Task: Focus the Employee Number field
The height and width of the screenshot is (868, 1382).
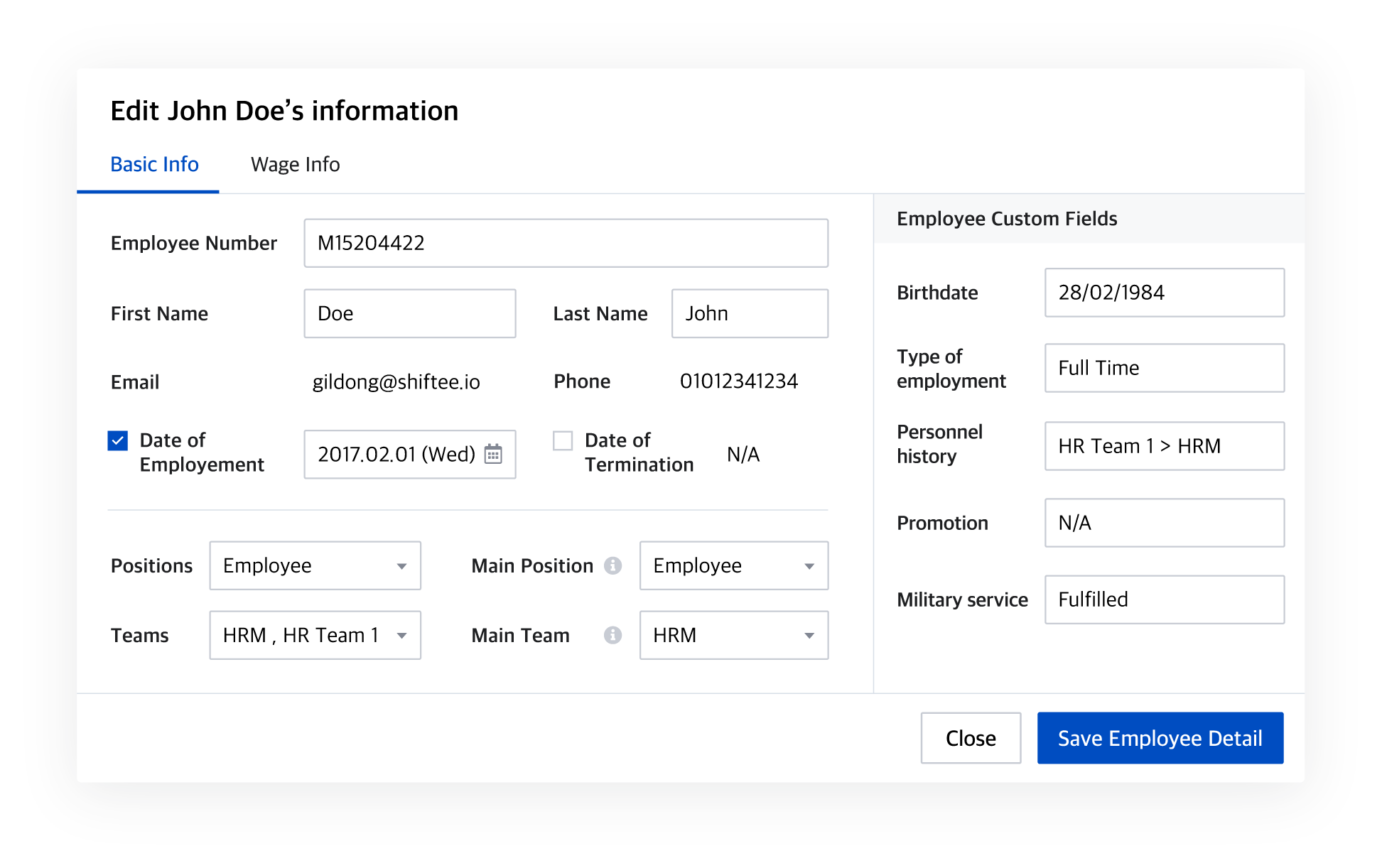Action: 566,243
